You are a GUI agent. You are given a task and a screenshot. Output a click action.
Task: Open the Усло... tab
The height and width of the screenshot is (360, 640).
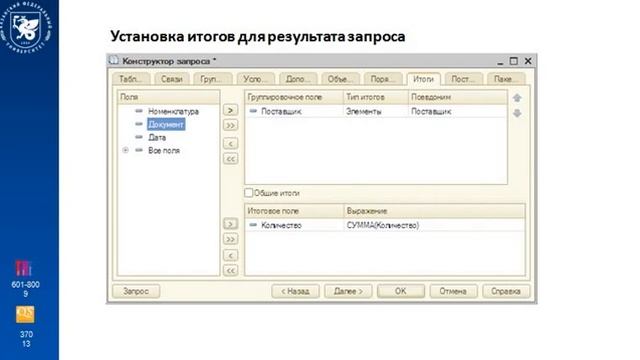pyautogui.click(x=256, y=79)
